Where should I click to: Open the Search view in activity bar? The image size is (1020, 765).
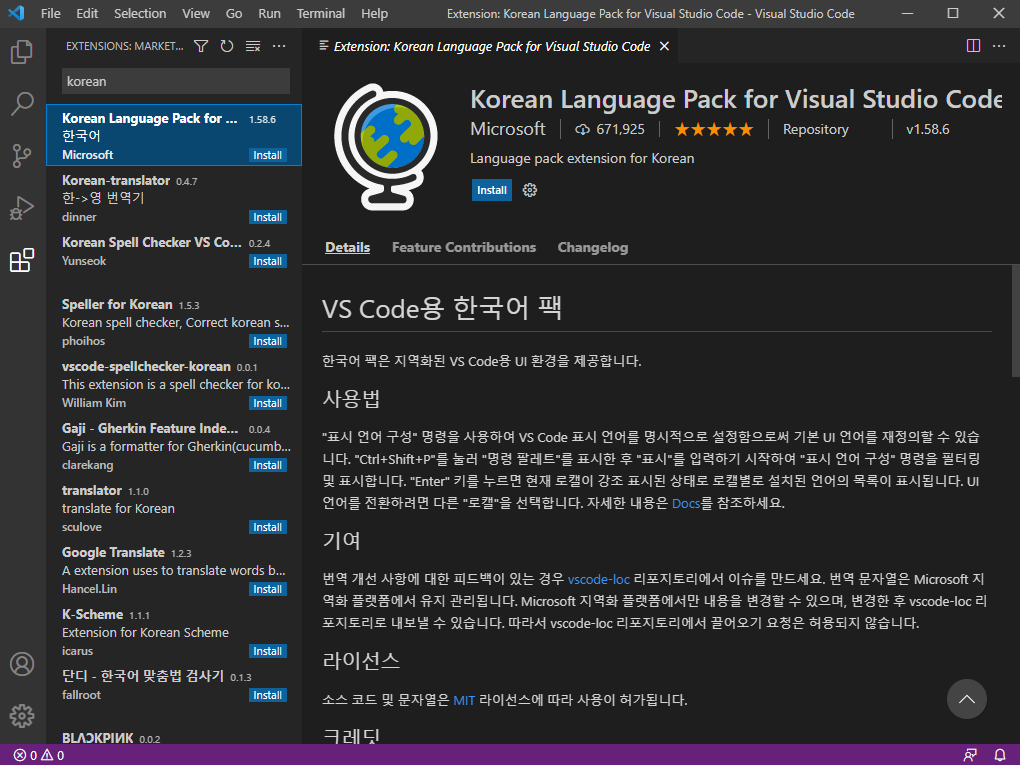click(22, 103)
